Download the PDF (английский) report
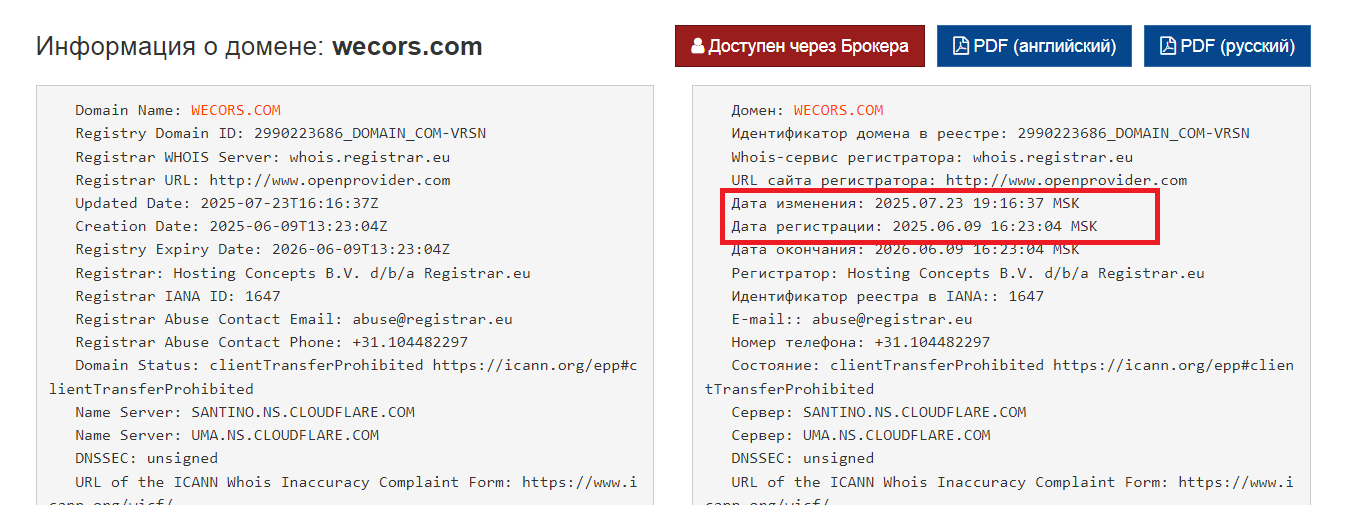Screen dimensions: 1359x505 (x=1034, y=46)
